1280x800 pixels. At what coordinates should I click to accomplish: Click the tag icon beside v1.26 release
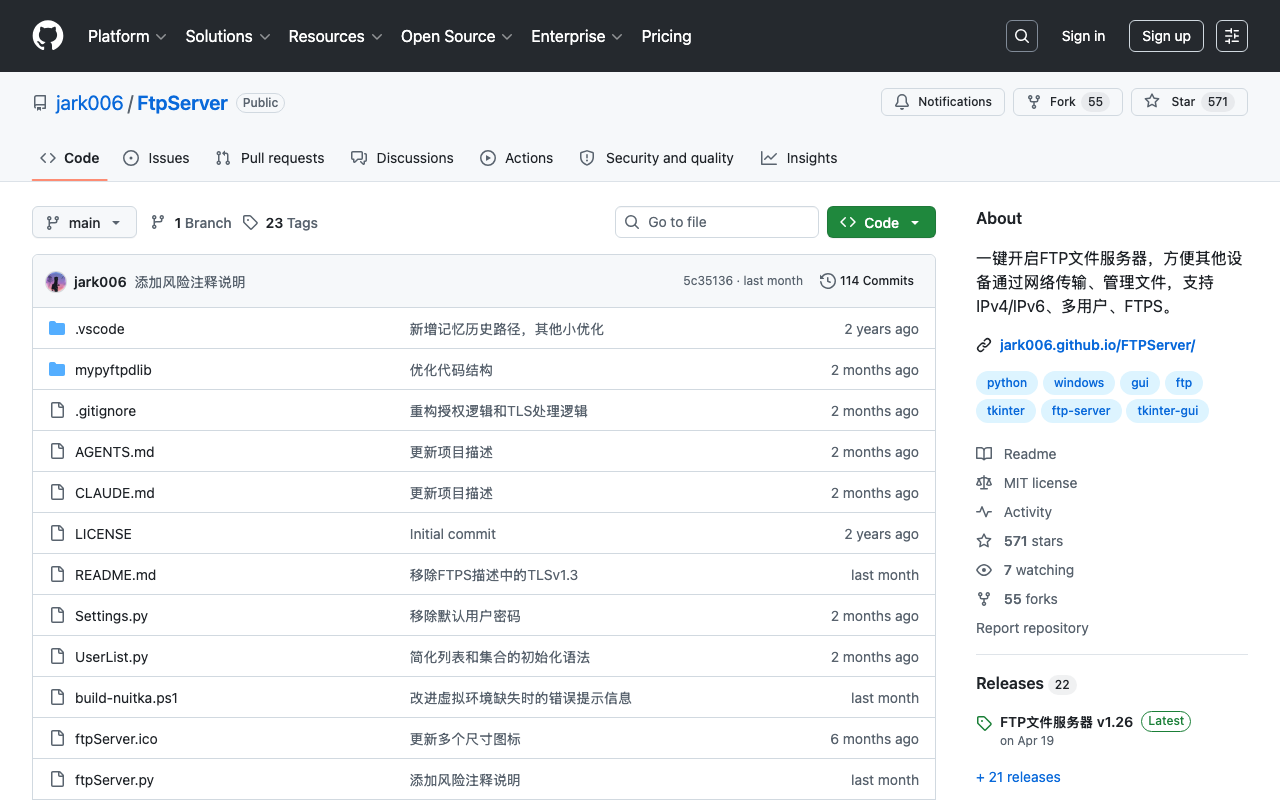tap(984, 722)
